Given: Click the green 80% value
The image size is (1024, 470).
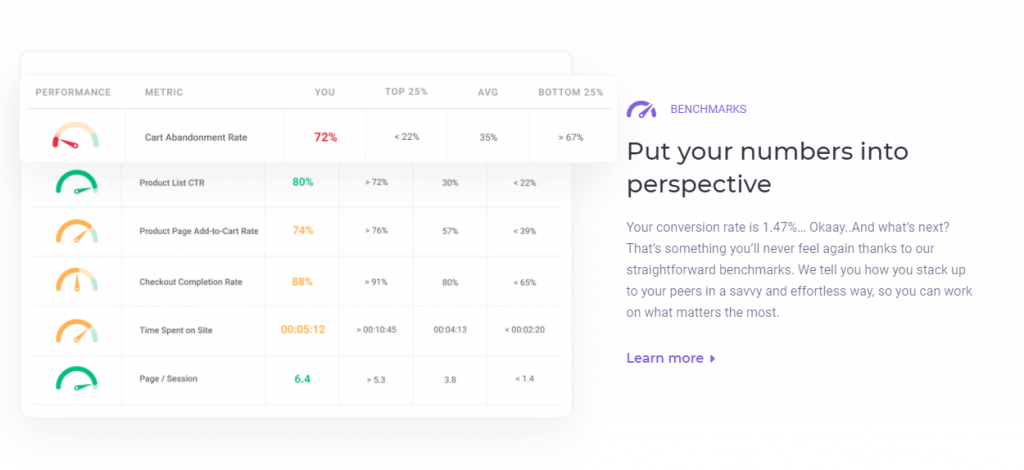Looking at the screenshot, I should click(x=303, y=182).
